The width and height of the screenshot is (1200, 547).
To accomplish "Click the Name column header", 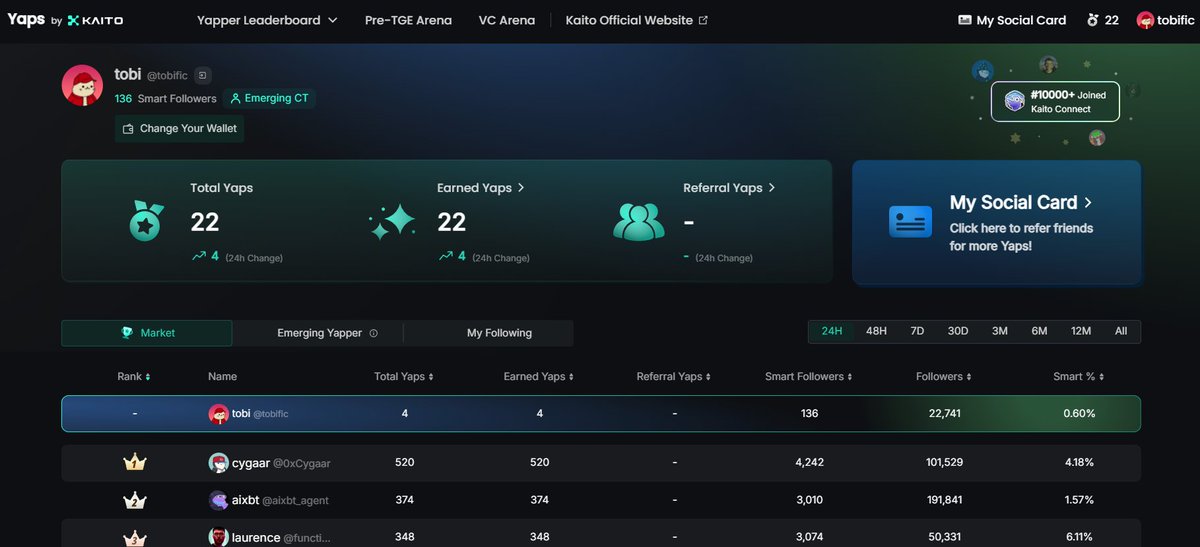I will point(222,377).
